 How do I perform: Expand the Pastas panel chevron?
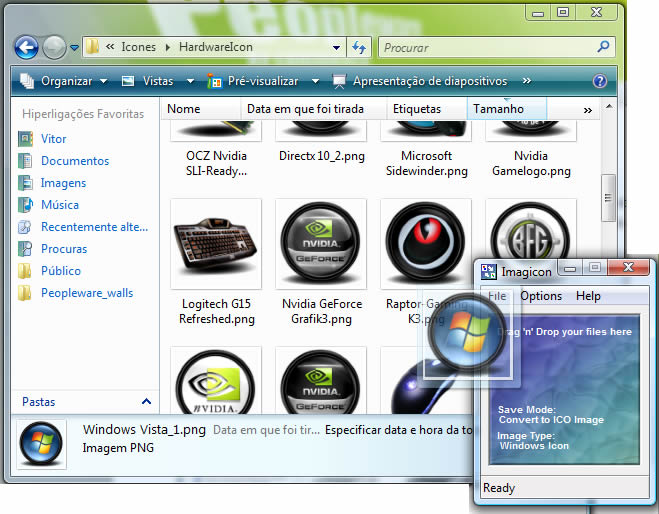[x=146, y=401]
